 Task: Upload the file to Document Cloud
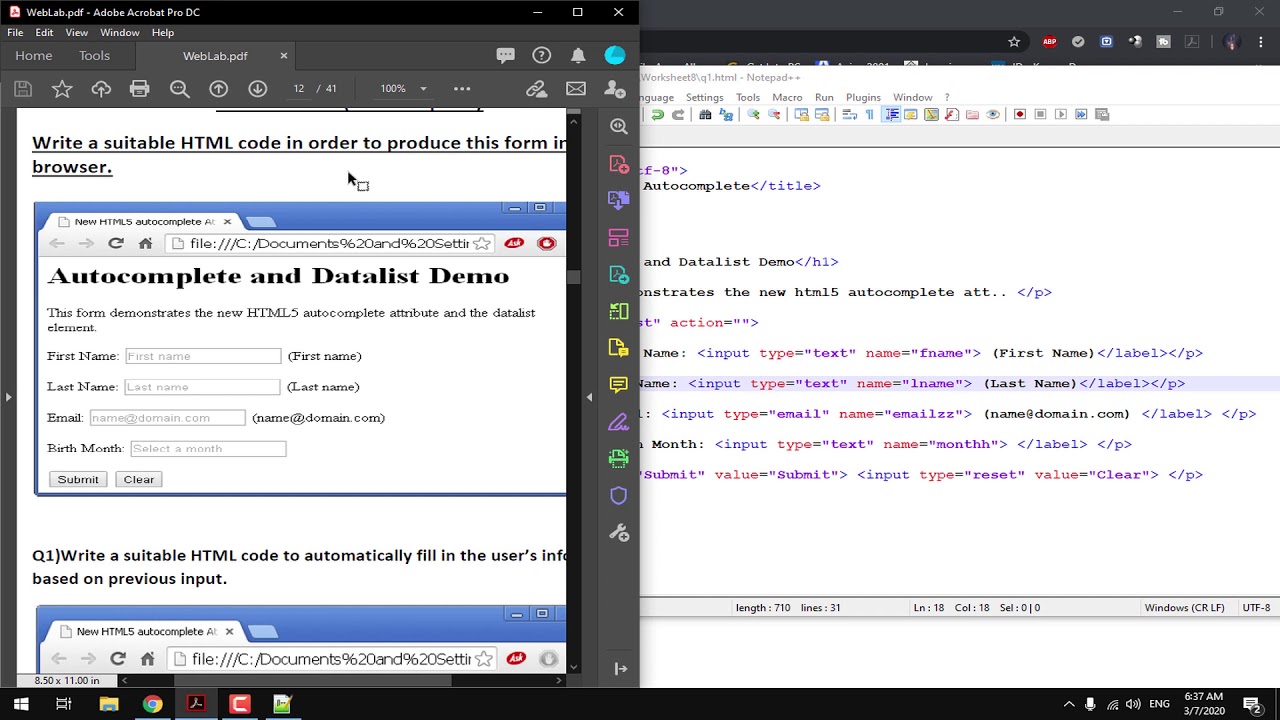click(101, 89)
